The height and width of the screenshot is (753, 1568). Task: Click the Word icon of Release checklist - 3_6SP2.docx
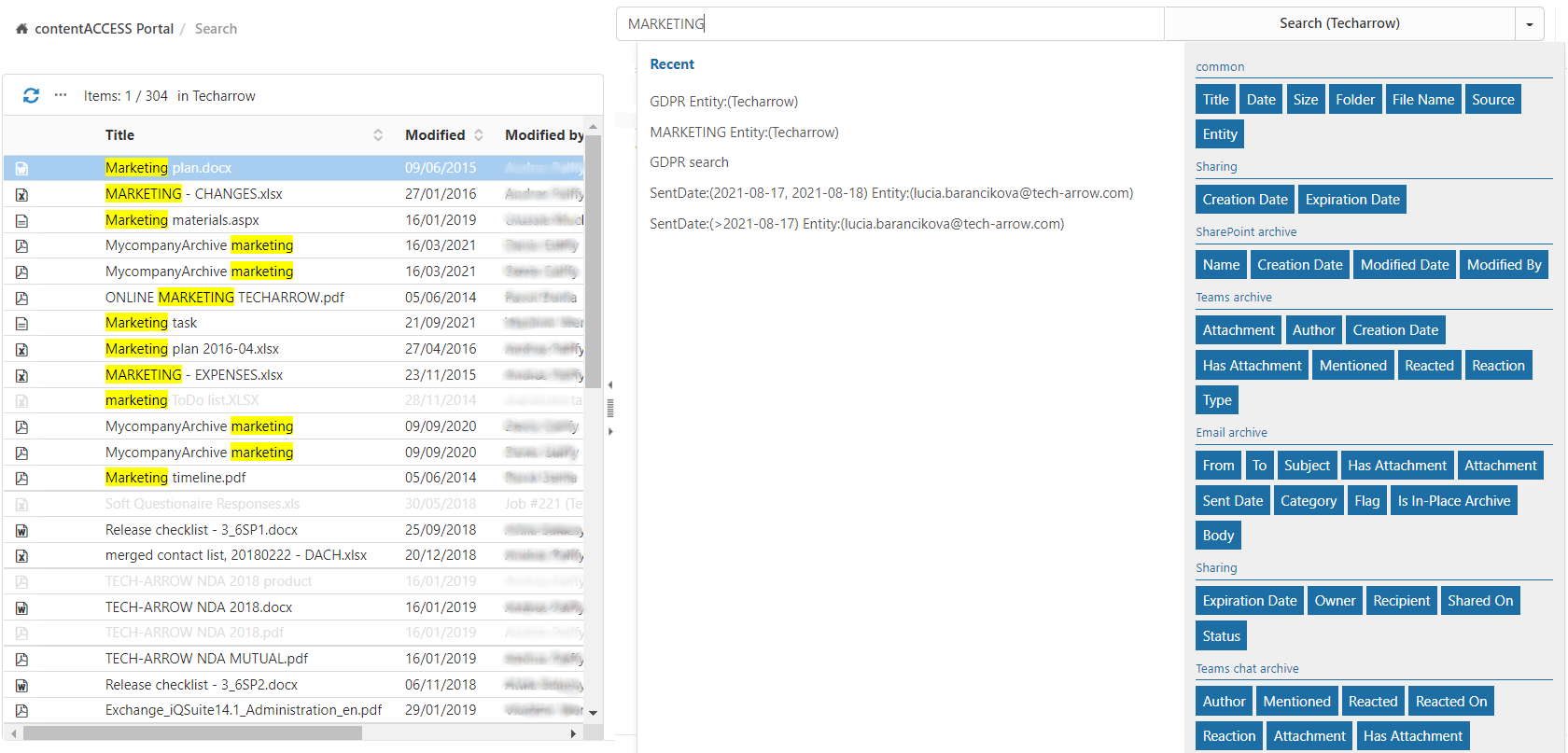point(21,686)
